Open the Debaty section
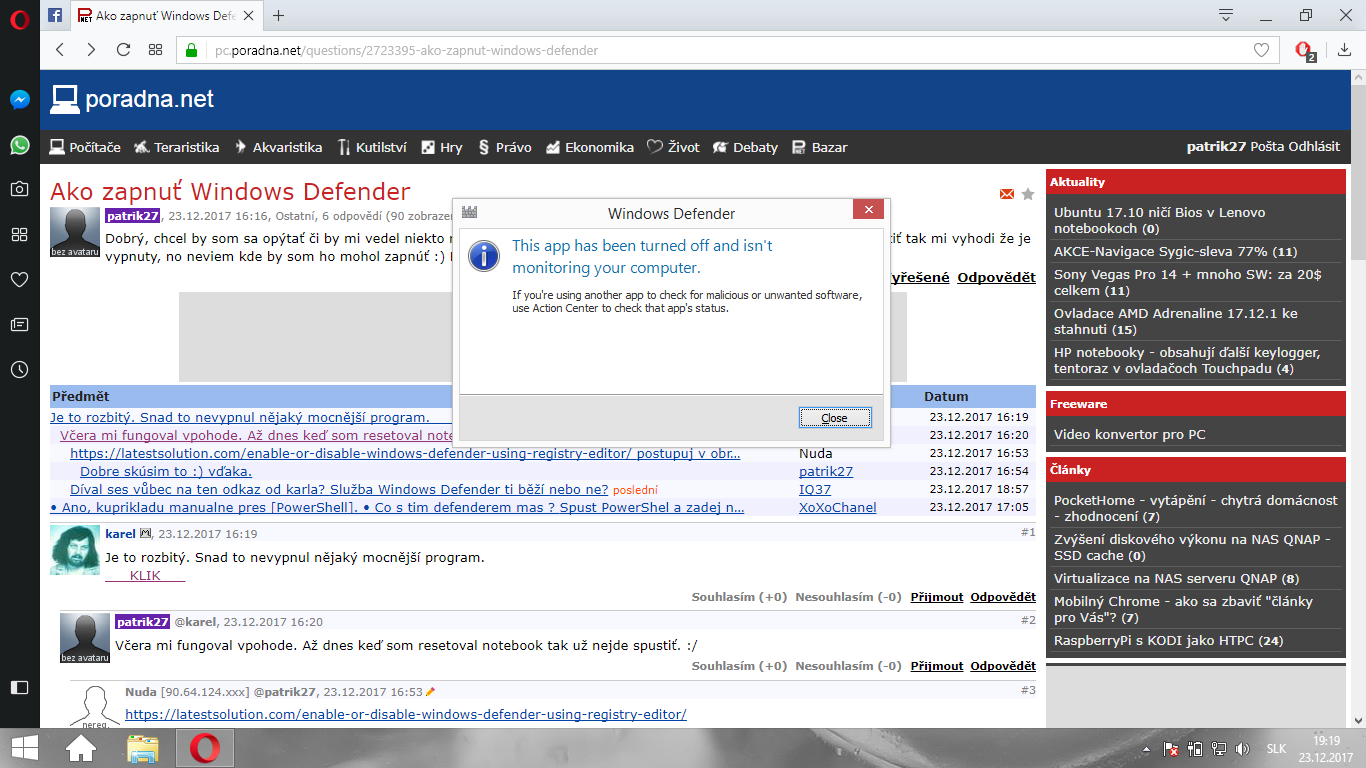This screenshot has width=1366, height=768. 745,147
